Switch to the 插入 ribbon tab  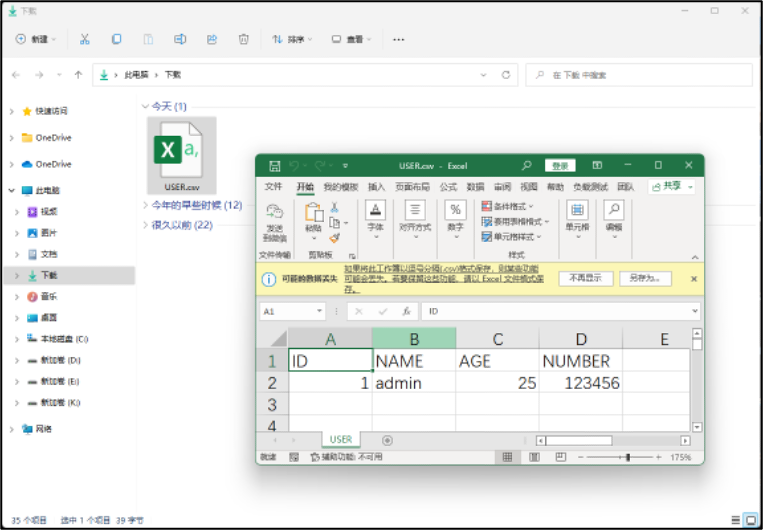coord(376,187)
